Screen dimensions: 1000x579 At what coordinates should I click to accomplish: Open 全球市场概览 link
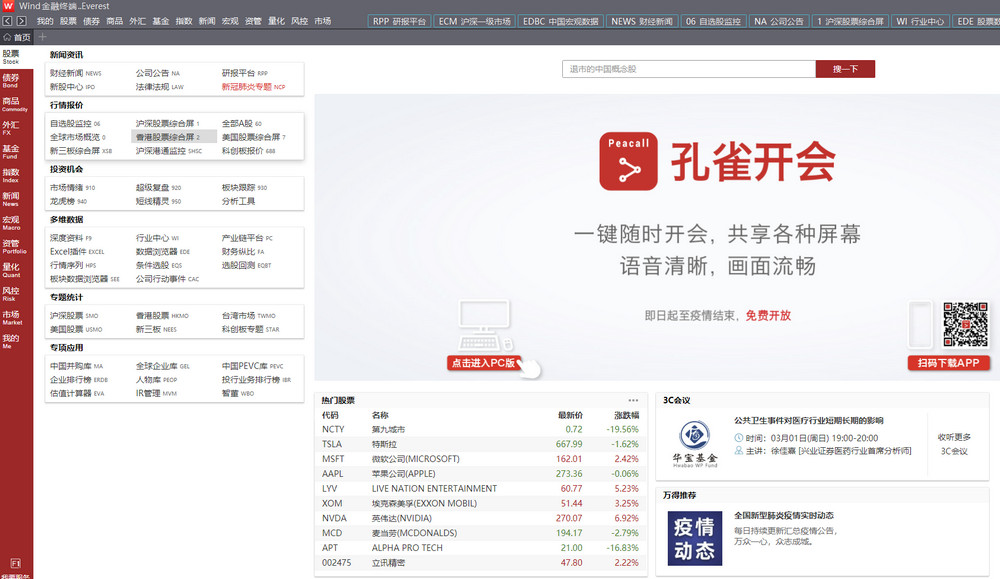click(78, 137)
